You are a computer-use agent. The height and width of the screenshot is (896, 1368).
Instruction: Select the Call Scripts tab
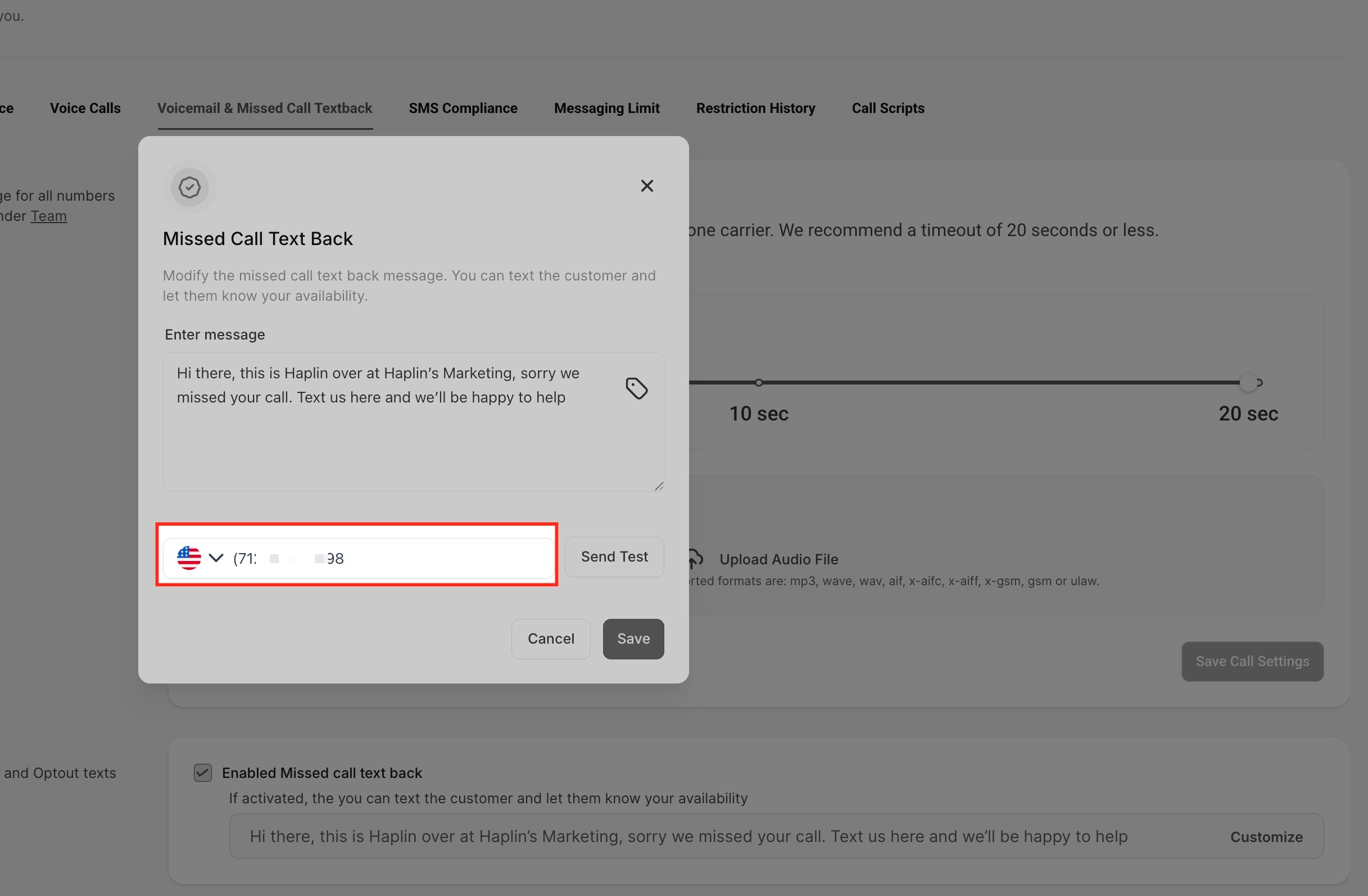[x=887, y=108]
